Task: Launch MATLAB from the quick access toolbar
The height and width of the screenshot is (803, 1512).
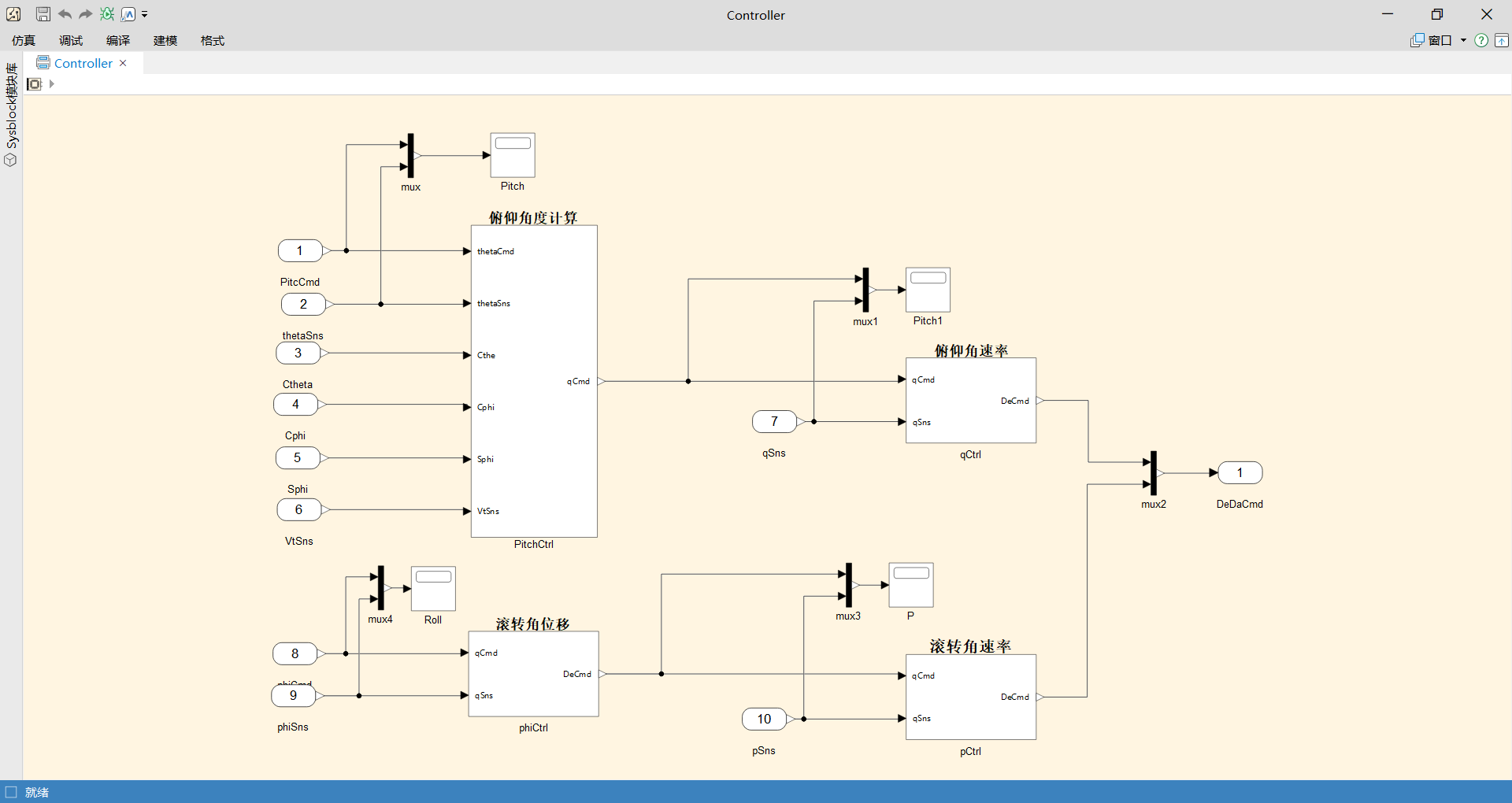Action: point(128,14)
